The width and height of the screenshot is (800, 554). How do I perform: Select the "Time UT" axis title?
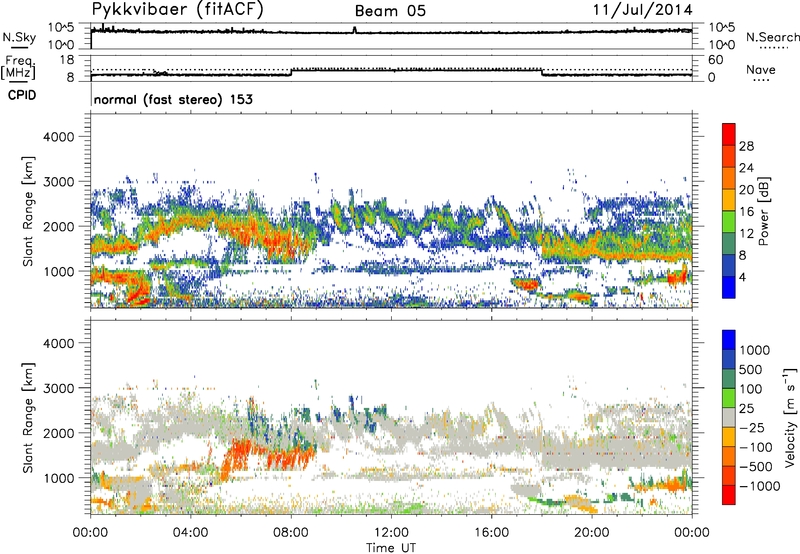click(391, 547)
